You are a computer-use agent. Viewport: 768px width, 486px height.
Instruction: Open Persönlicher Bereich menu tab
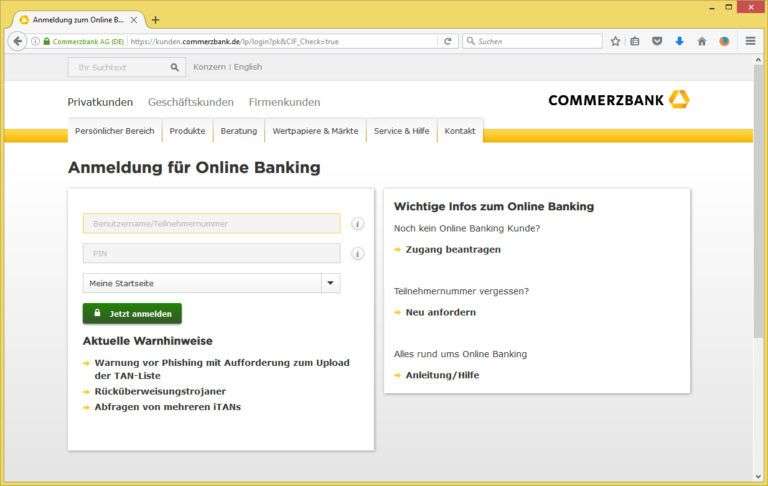(x=115, y=131)
